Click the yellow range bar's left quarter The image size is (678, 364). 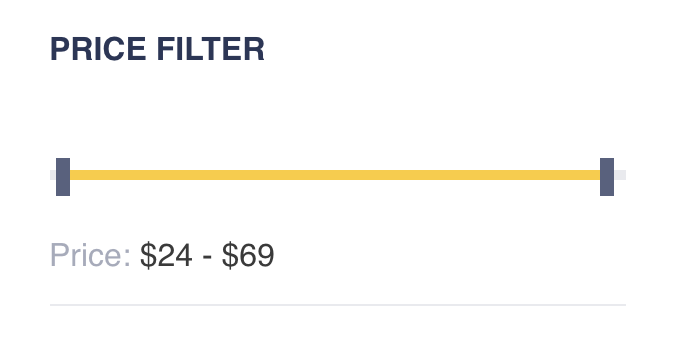pyautogui.click(x=202, y=175)
